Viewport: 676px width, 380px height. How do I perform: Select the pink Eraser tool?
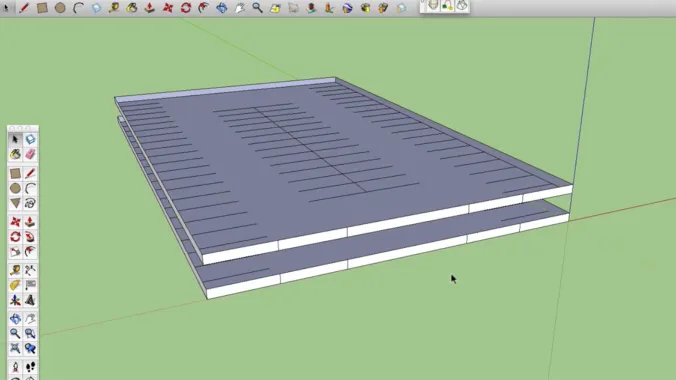[30, 154]
